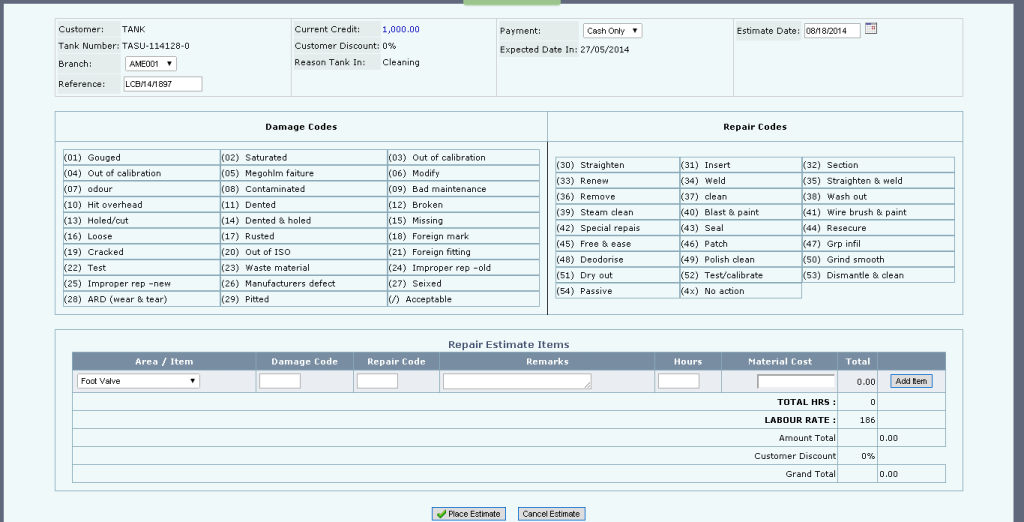
Task: Click the Reference input field LCB/14/1897
Action: (163, 84)
